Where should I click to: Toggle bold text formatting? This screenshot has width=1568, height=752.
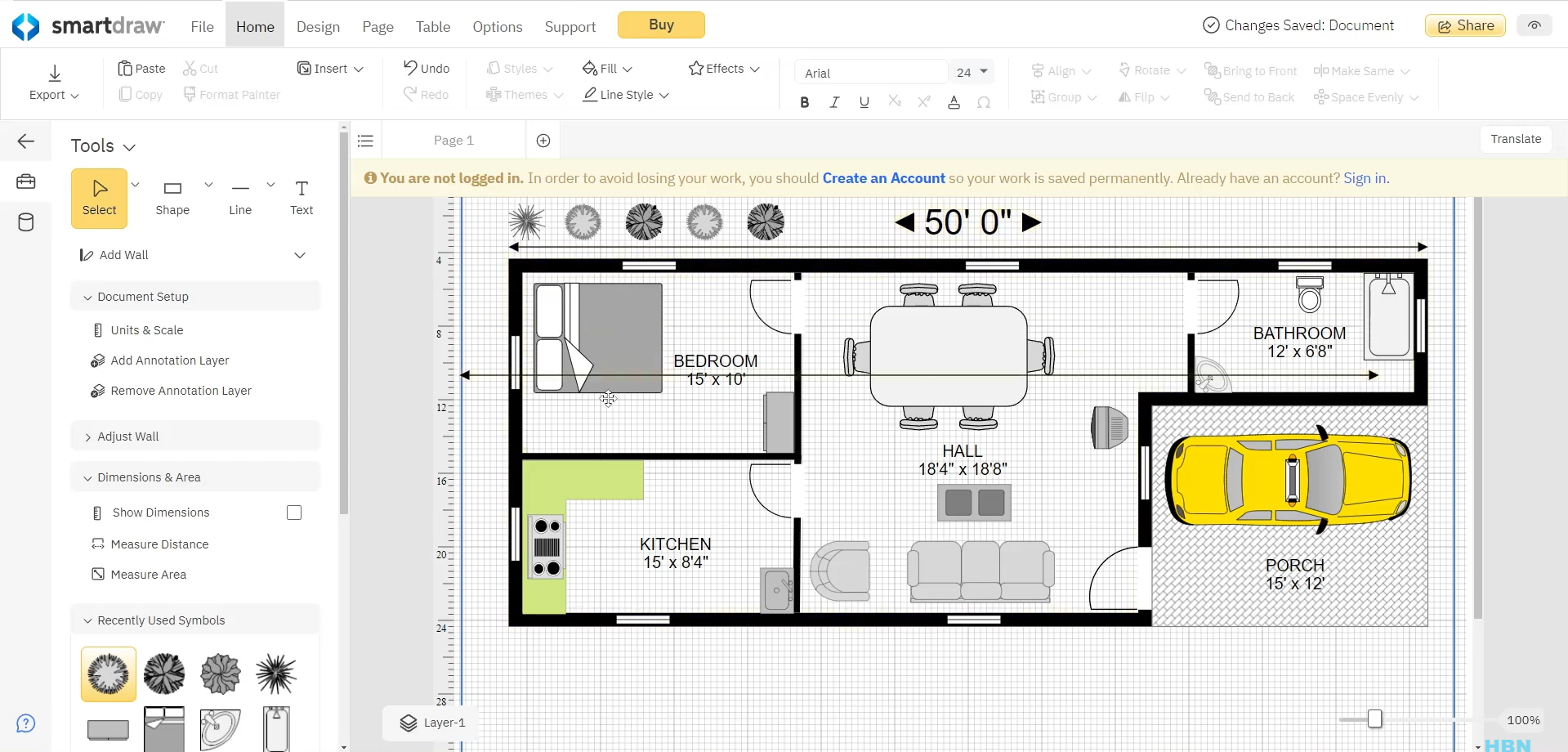click(x=804, y=102)
